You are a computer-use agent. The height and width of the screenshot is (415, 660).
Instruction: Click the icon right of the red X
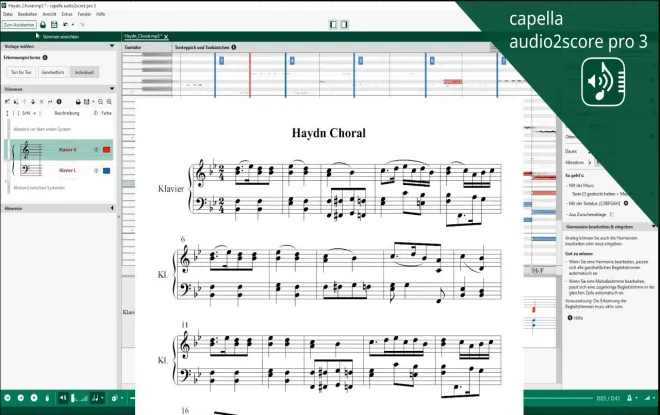[50, 101]
